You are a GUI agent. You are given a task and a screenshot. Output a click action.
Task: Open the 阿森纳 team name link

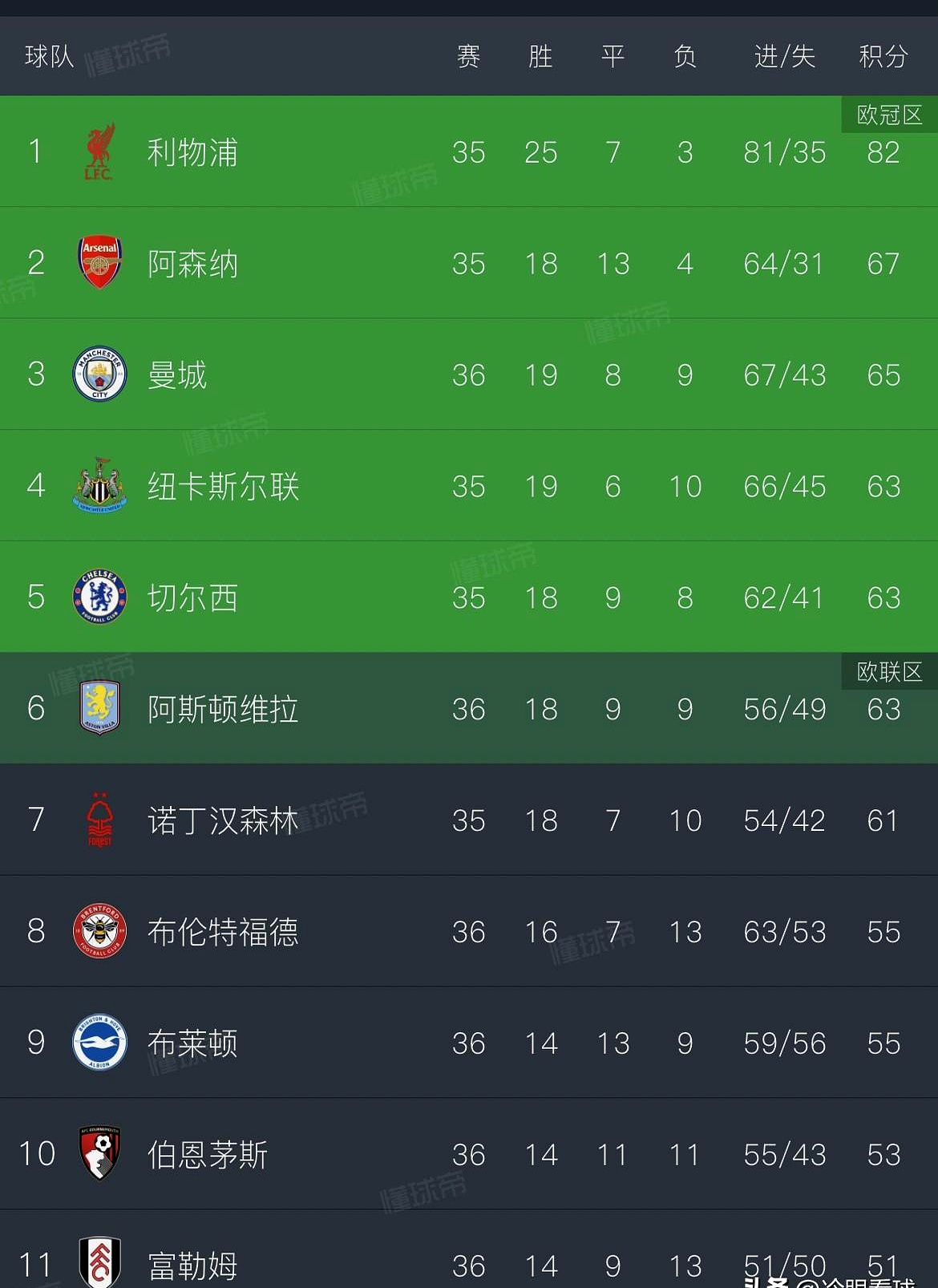[192, 264]
